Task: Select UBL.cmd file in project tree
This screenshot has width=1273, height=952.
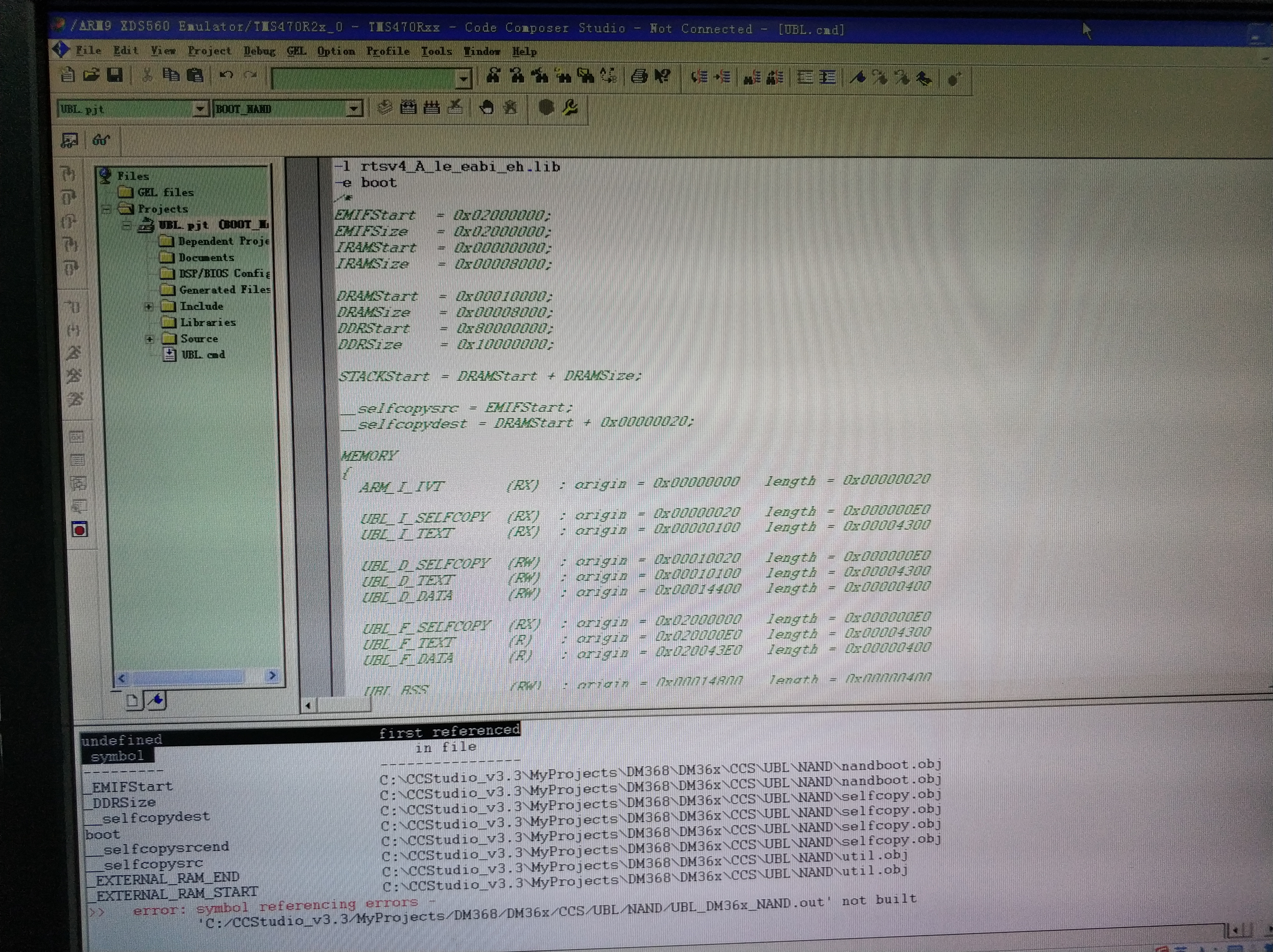Action: (x=203, y=355)
